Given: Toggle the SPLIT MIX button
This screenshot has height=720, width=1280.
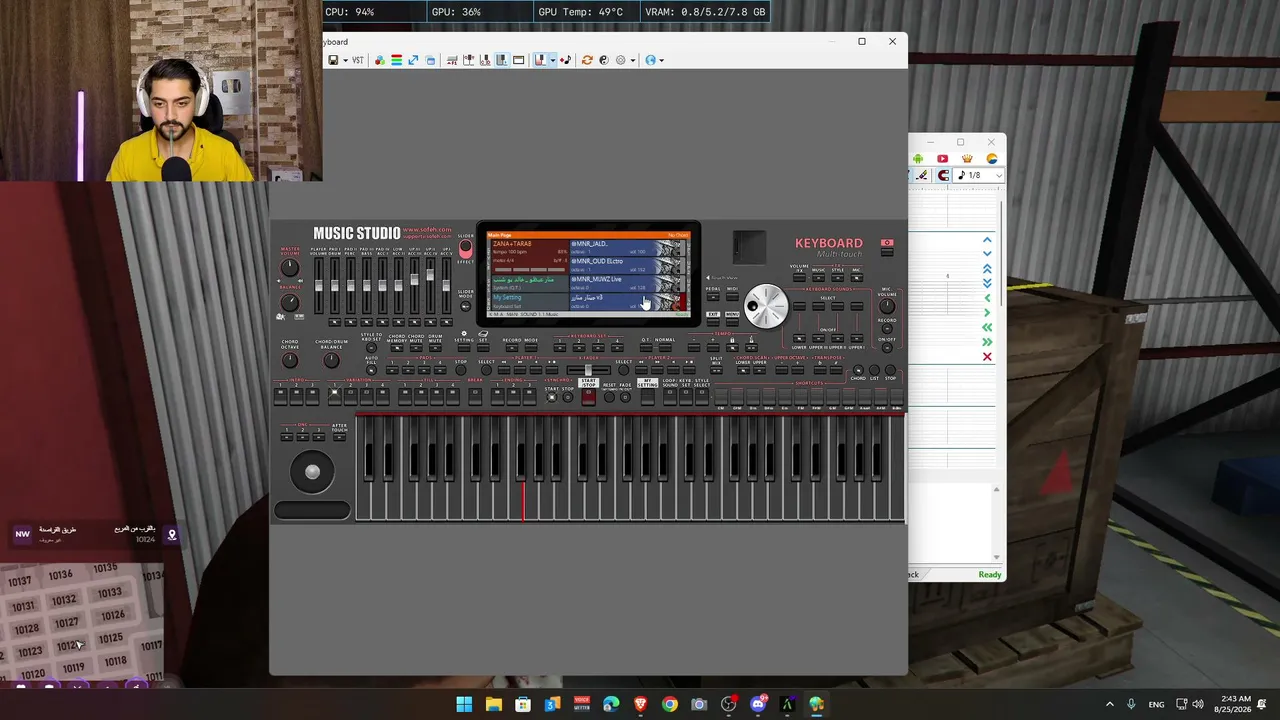Looking at the screenshot, I should pyautogui.click(x=716, y=370).
